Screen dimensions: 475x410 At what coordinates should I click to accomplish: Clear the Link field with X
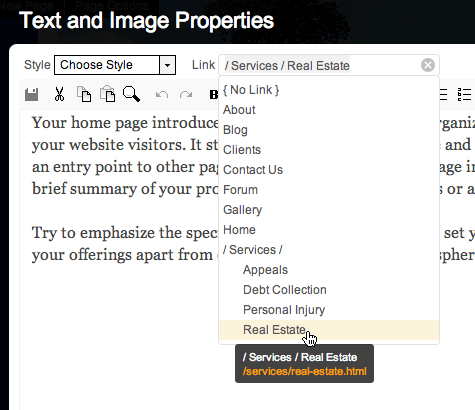[428, 65]
